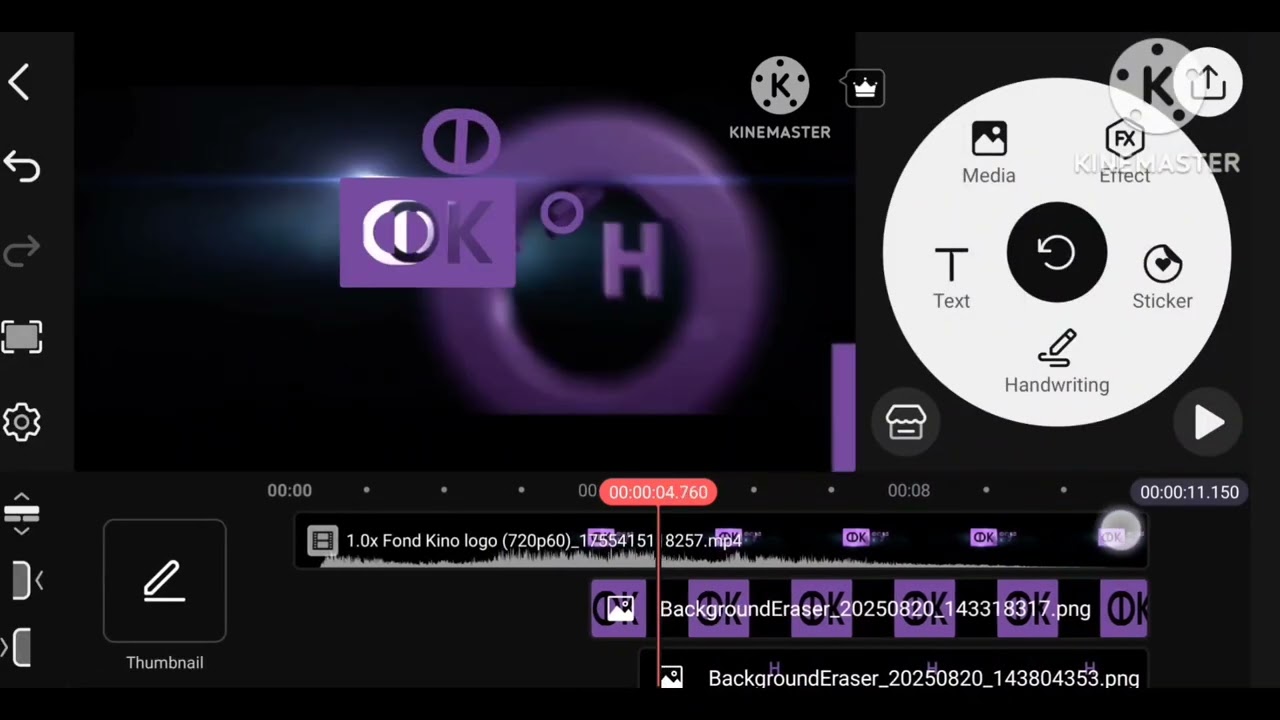Tap the total duration 00:00:11.150
Image resolution: width=1280 pixels, height=720 pixels.
click(x=1189, y=492)
